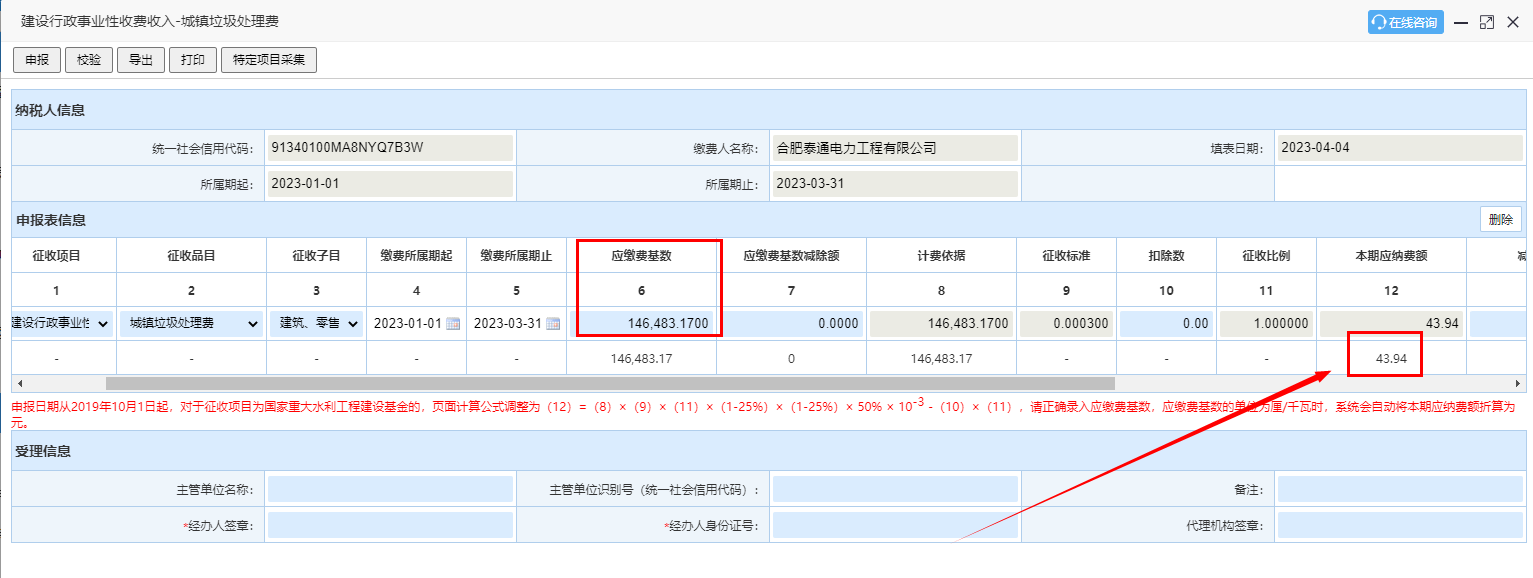The height and width of the screenshot is (578, 1533).
Task: Delete row using 删除 button
Action: click(x=1500, y=220)
